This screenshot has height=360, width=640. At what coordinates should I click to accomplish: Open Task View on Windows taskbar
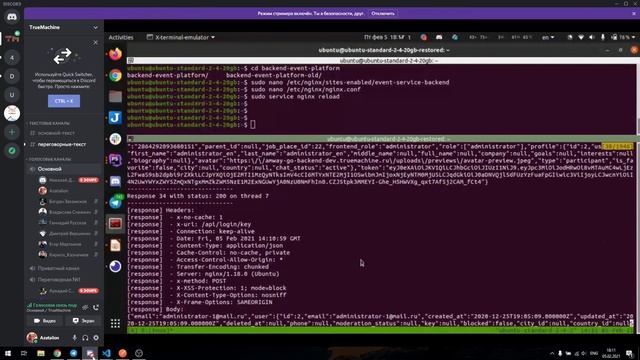click(24, 353)
